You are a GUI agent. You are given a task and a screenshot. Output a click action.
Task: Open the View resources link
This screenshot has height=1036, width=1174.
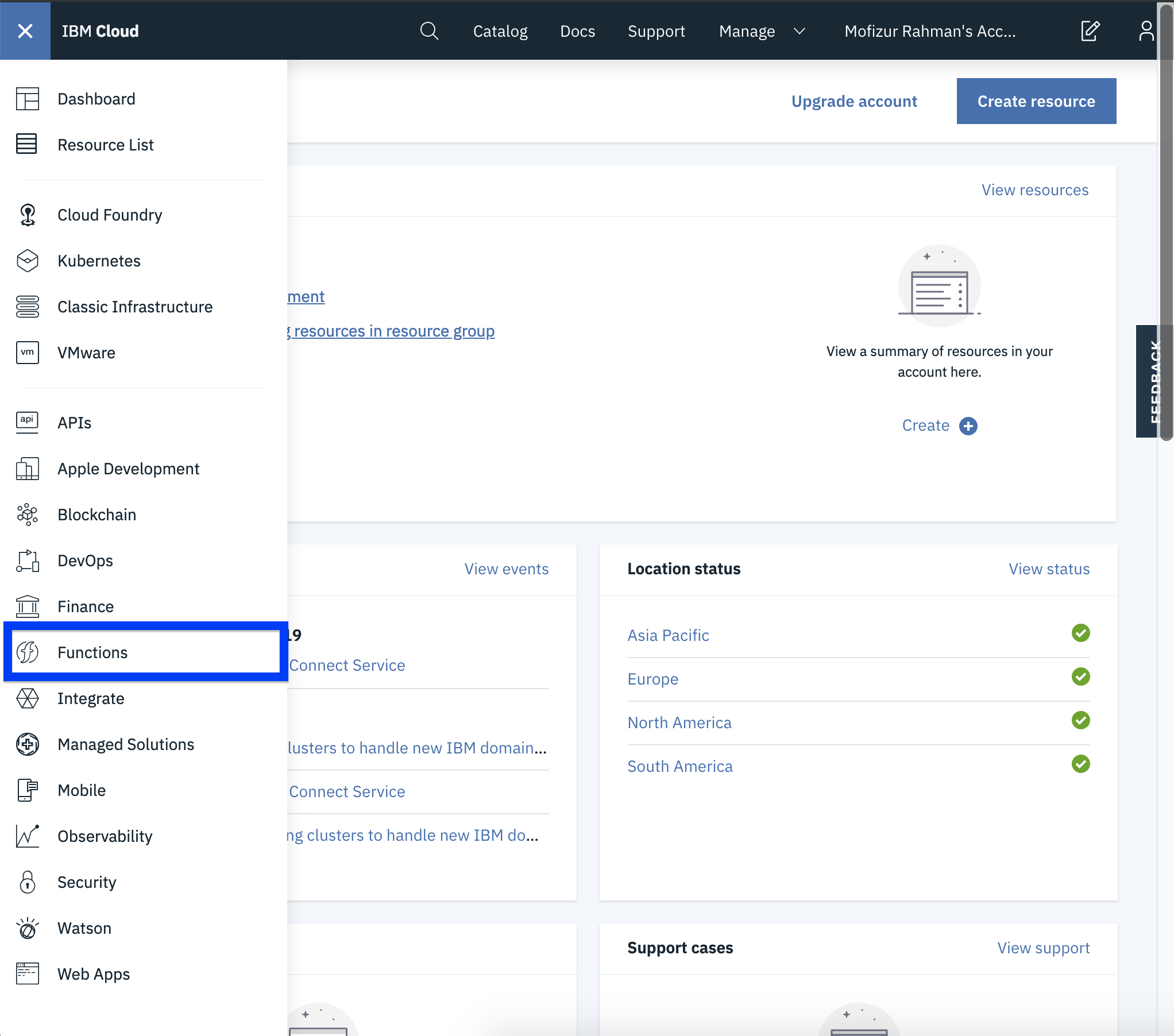[1035, 190]
